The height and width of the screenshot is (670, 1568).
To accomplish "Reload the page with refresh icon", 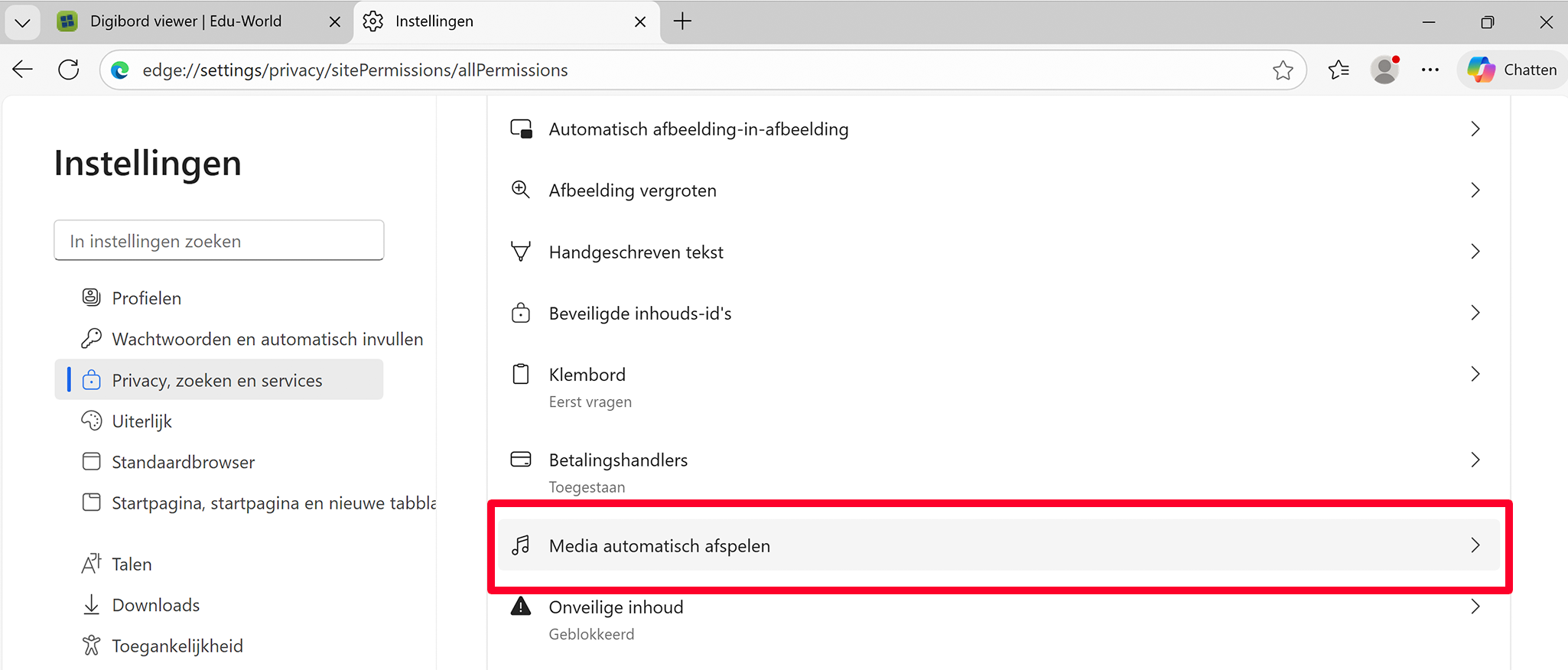I will [69, 70].
